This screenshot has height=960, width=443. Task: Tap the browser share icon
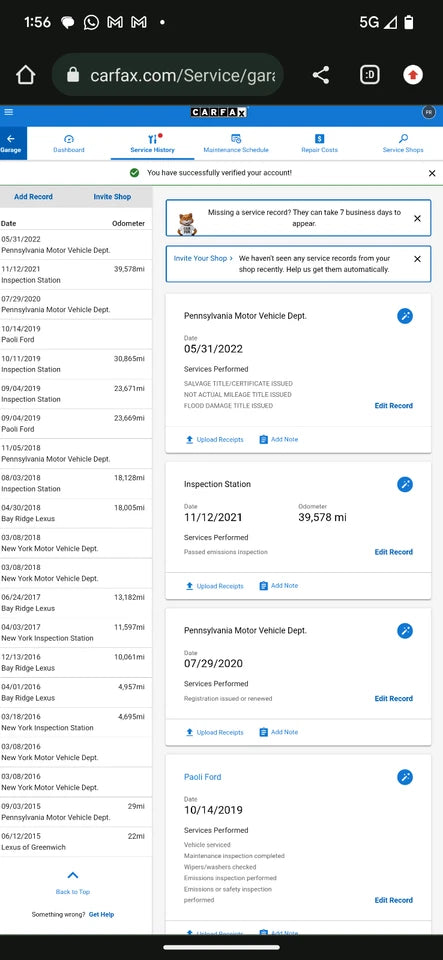coord(321,75)
